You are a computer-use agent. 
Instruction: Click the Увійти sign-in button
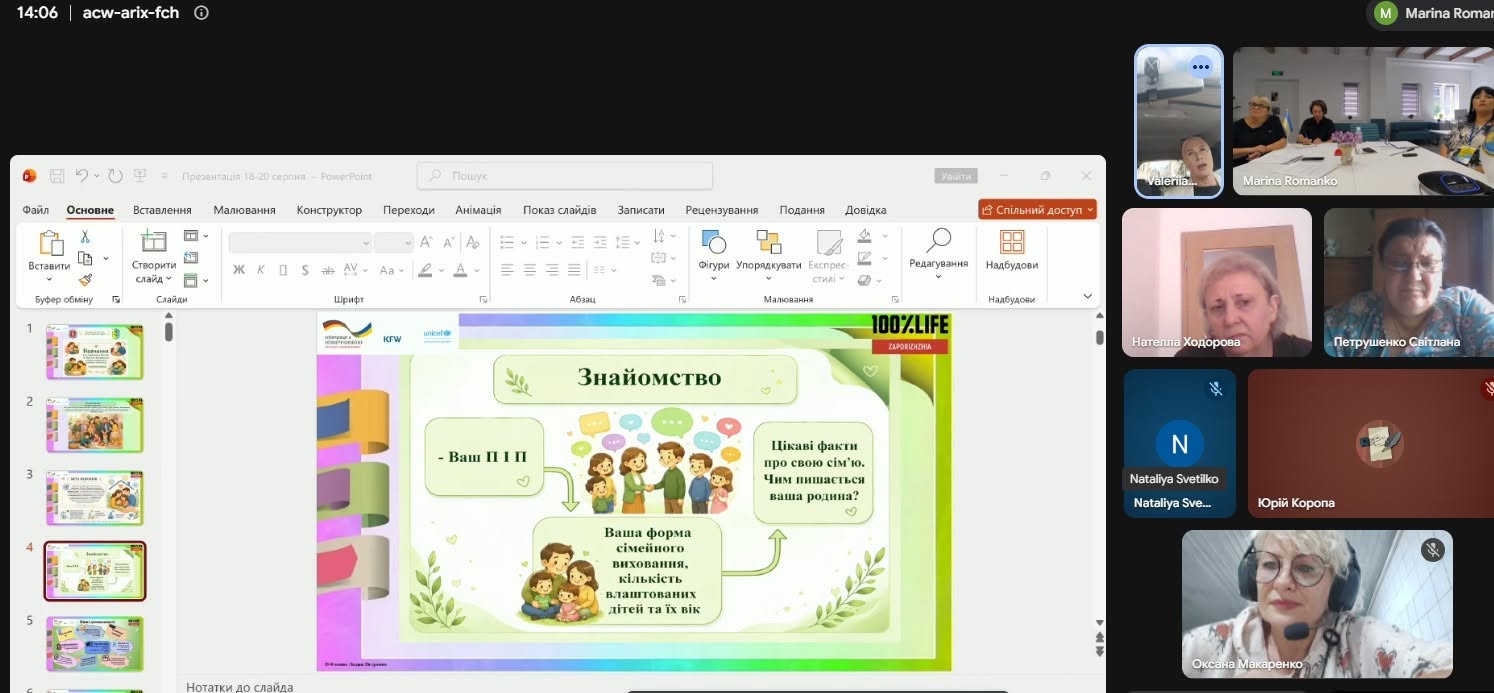pos(955,176)
